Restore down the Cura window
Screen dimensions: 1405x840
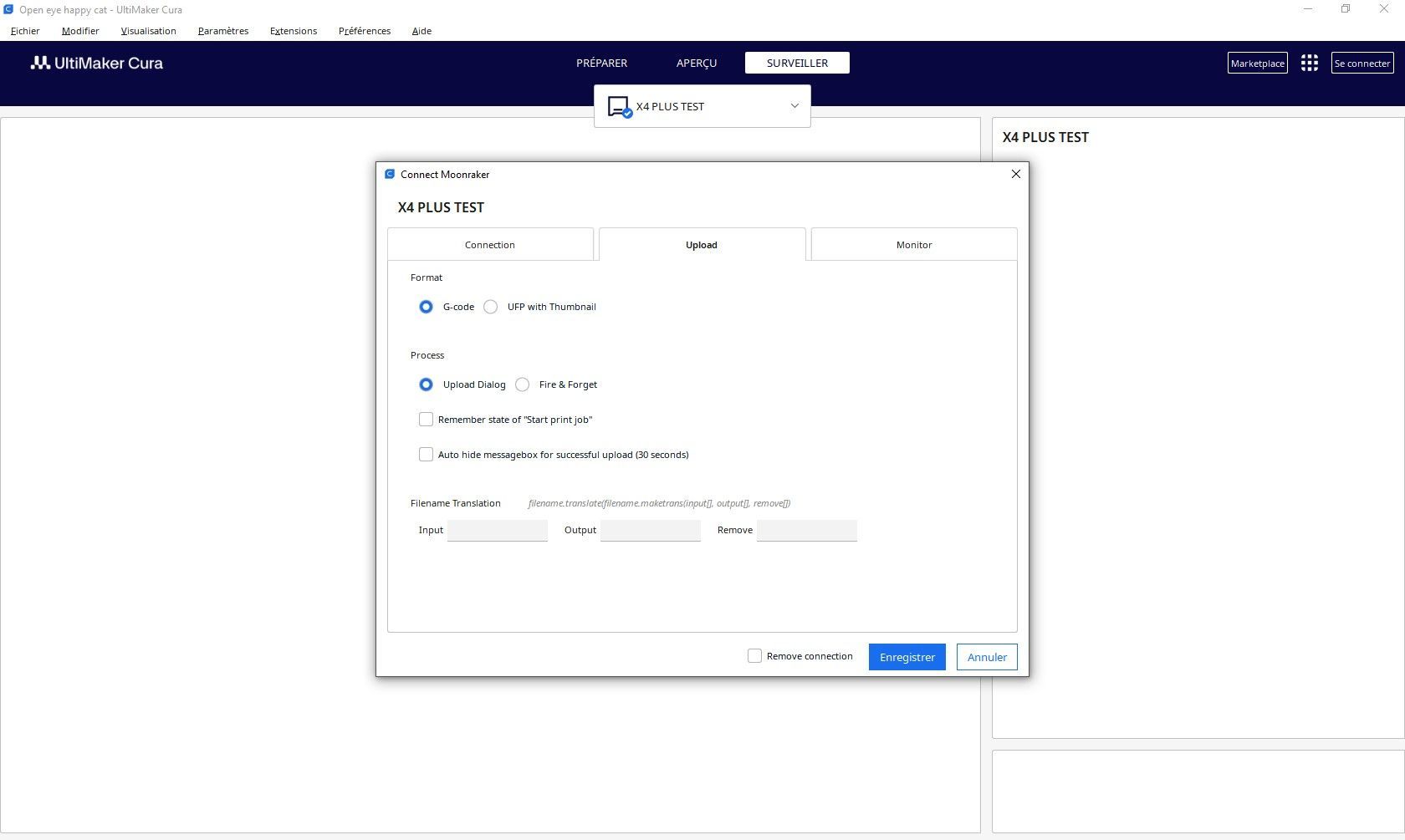point(1346,9)
